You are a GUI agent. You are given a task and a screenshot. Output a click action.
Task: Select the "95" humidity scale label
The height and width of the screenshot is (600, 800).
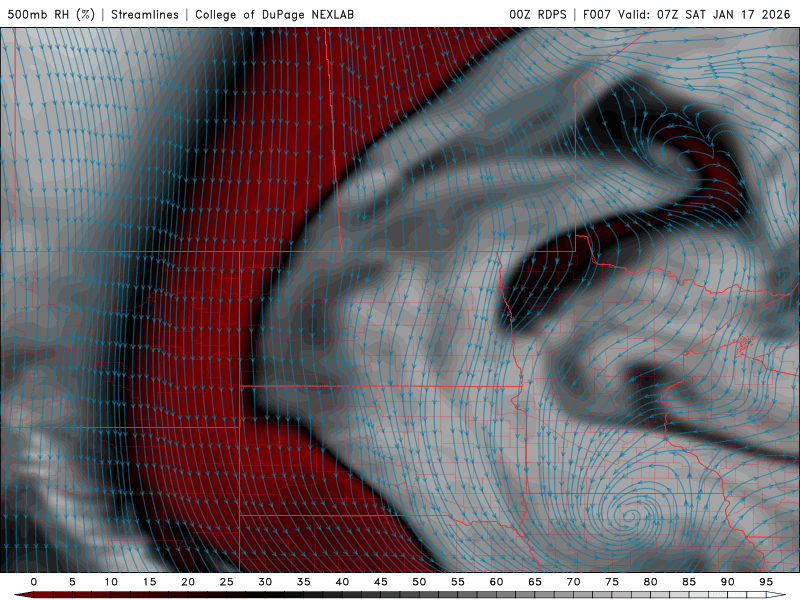coord(766,582)
